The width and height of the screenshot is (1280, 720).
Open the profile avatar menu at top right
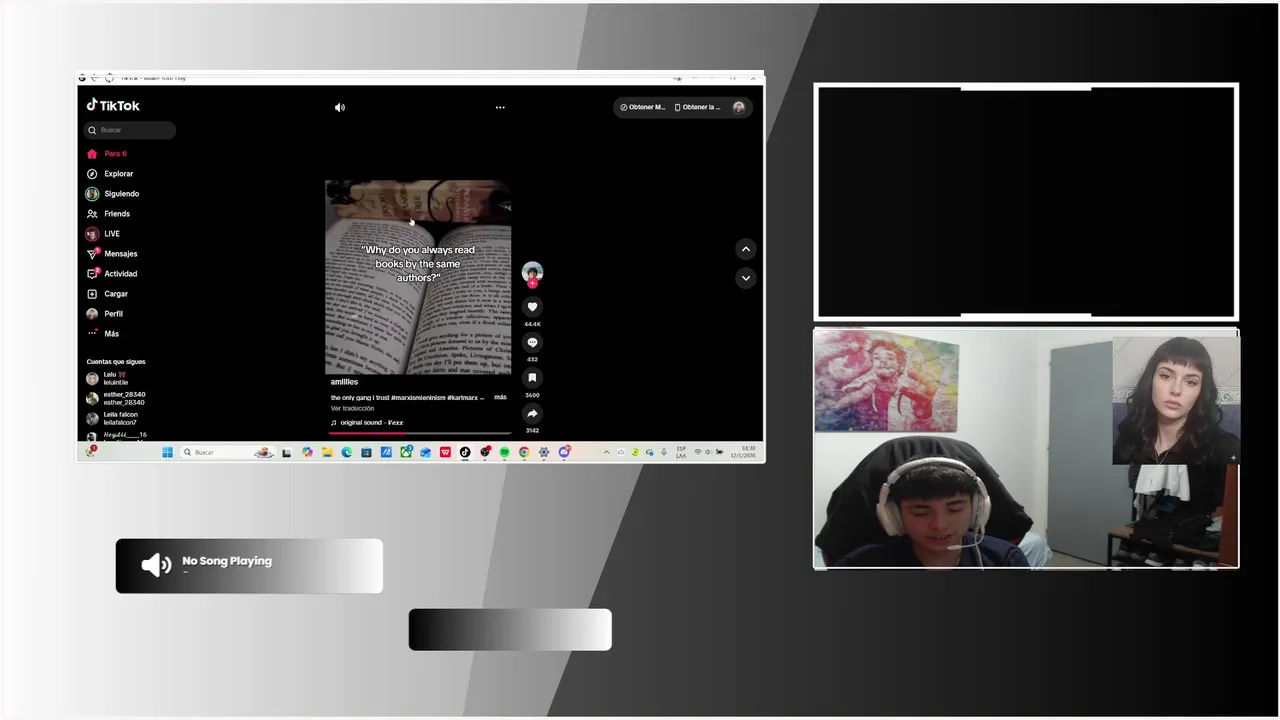[x=739, y=107]
